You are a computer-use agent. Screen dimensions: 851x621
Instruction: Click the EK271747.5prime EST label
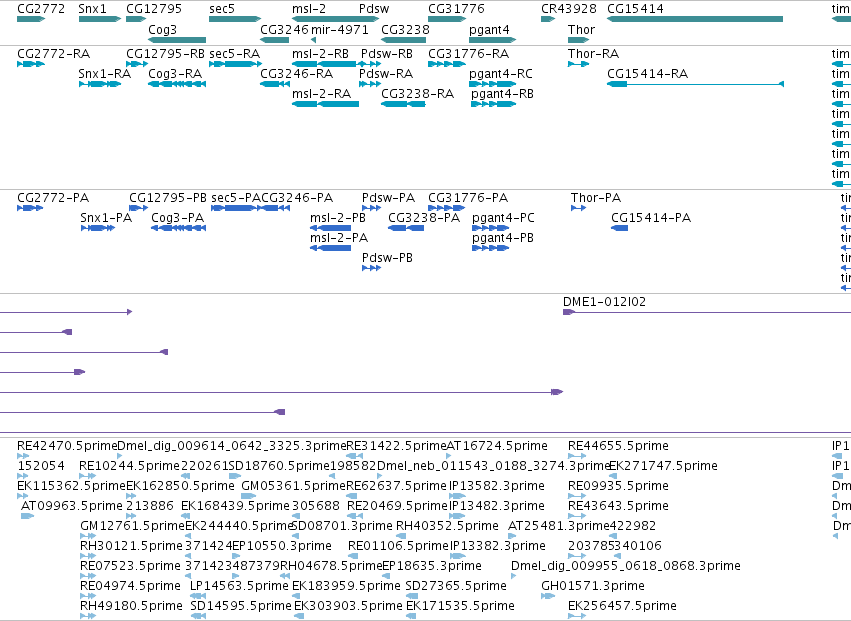(x=664, y=466)
